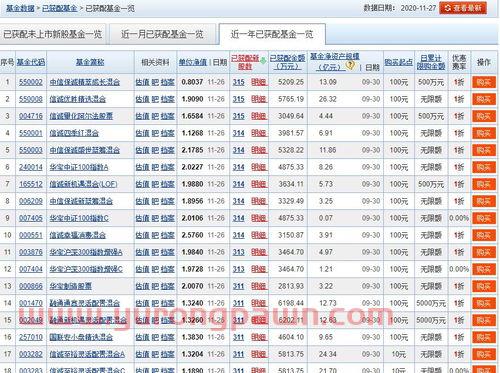Open fund code 165512 link
The width and height of the screenshot is (500, 373).
[31, 184]
